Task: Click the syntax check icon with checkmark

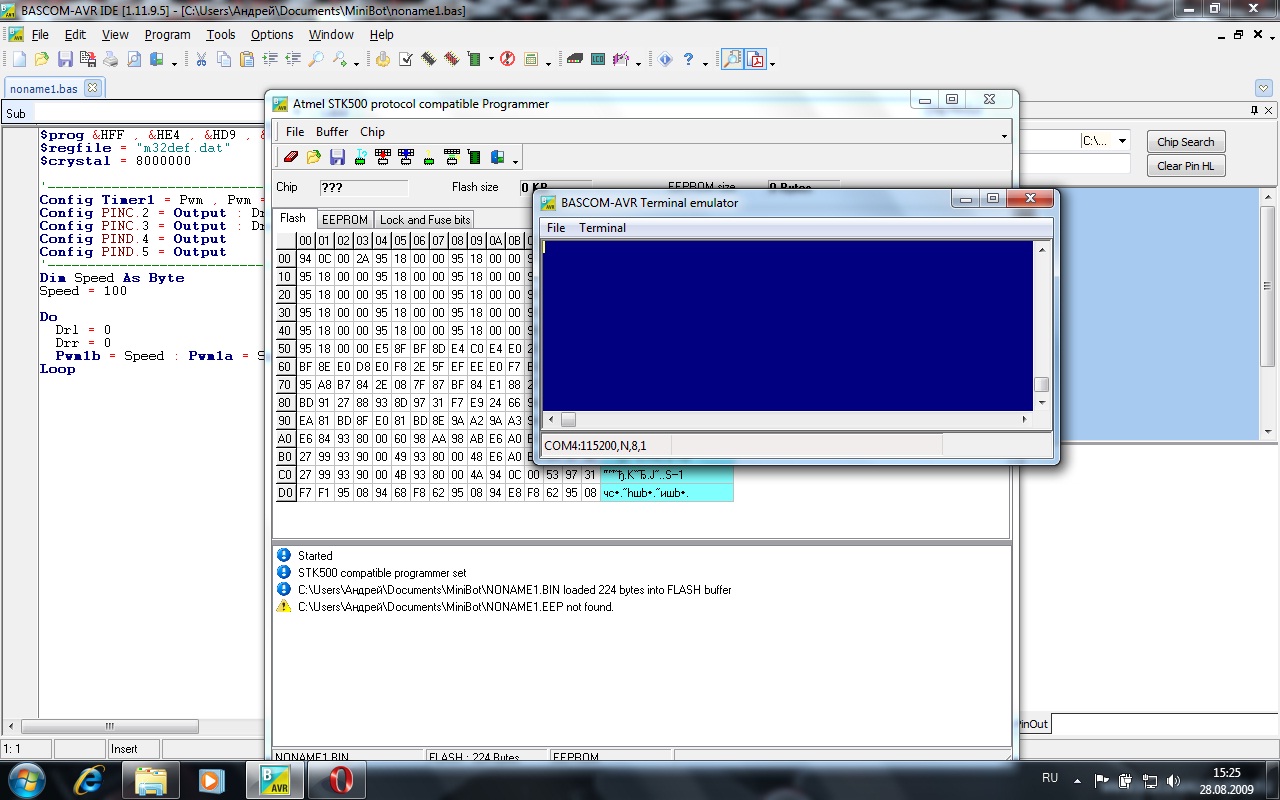Action: [406, 60]
